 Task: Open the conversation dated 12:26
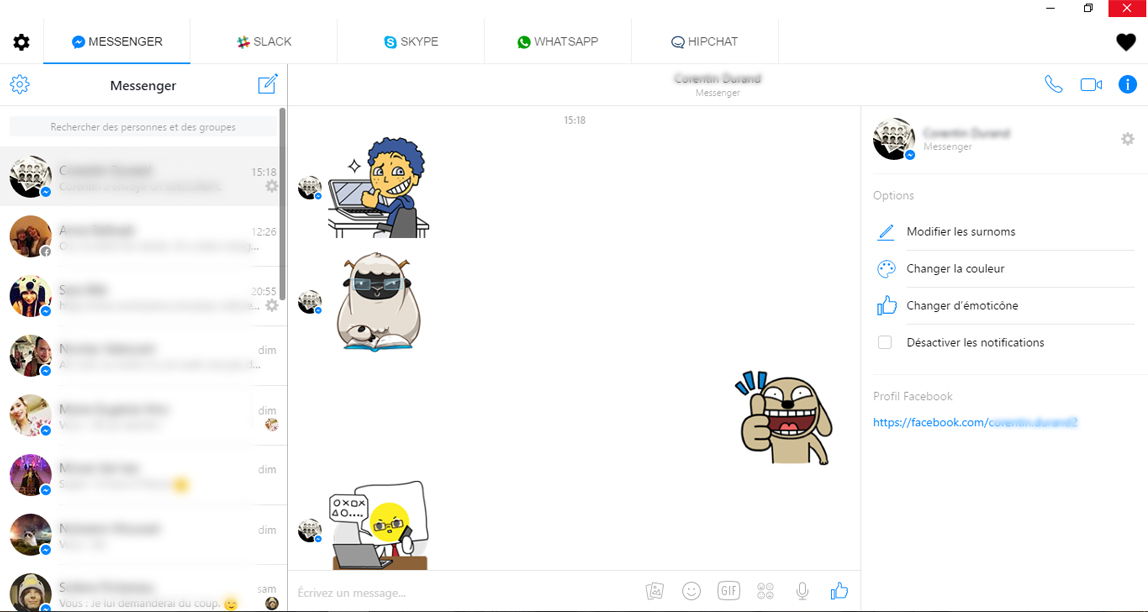coord(143,236)
